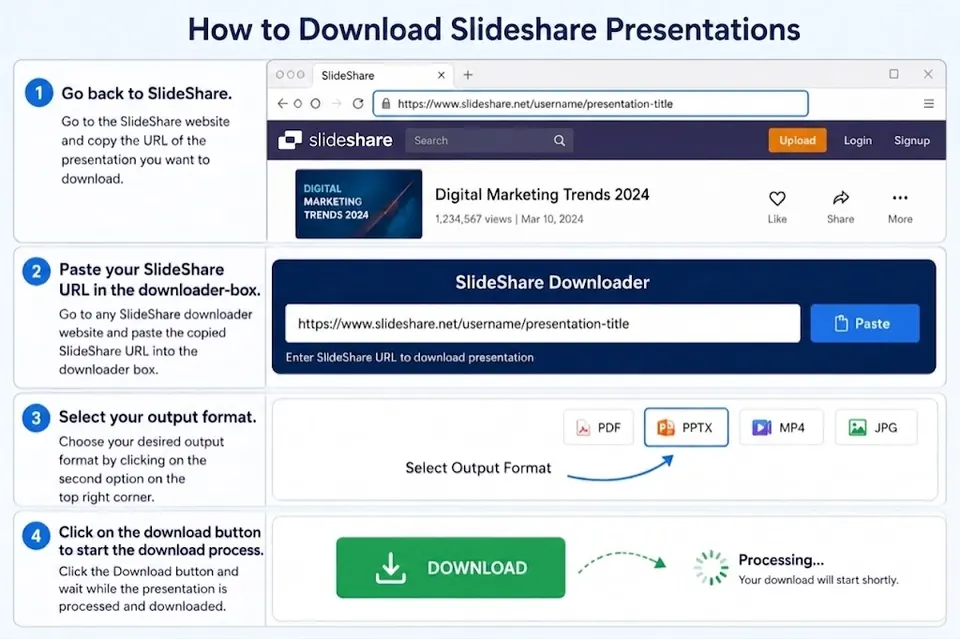Click the 'Select Output Format' label
This screenshot has width=960, height=639.
coord(478,468)
